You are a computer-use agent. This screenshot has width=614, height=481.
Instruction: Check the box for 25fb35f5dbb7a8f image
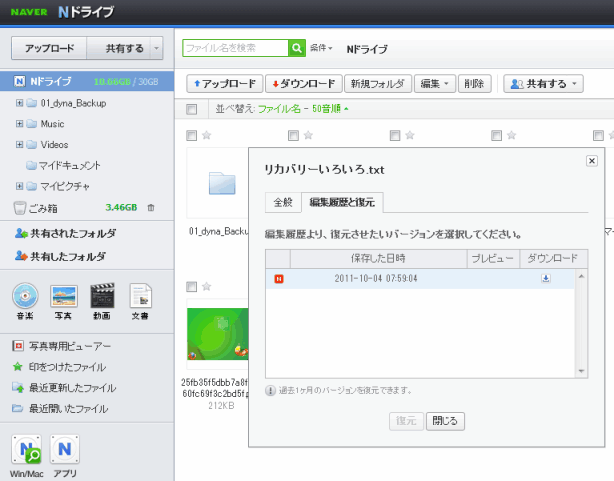[x=191, y=287]
